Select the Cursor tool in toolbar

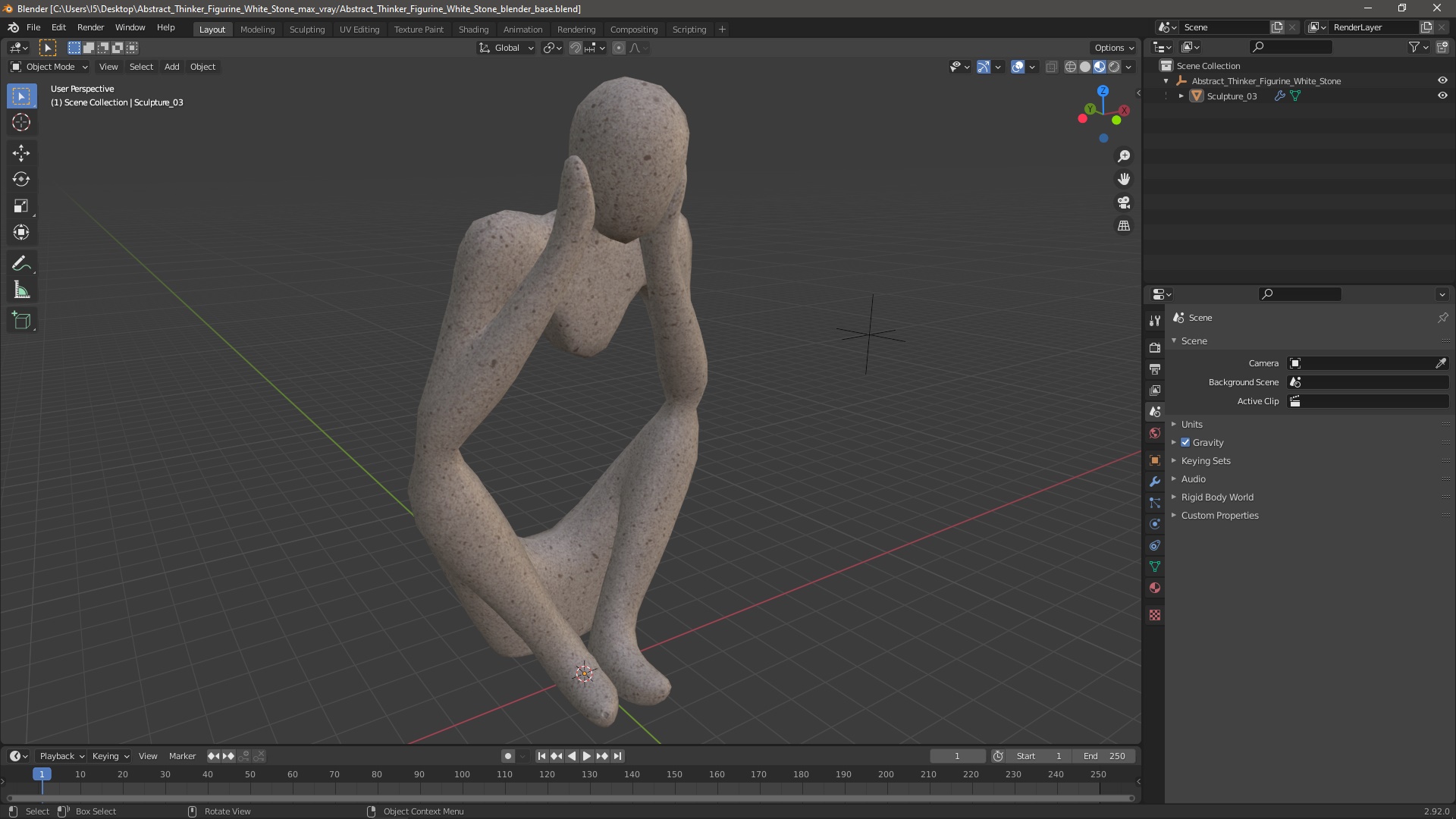click(21, 122)
